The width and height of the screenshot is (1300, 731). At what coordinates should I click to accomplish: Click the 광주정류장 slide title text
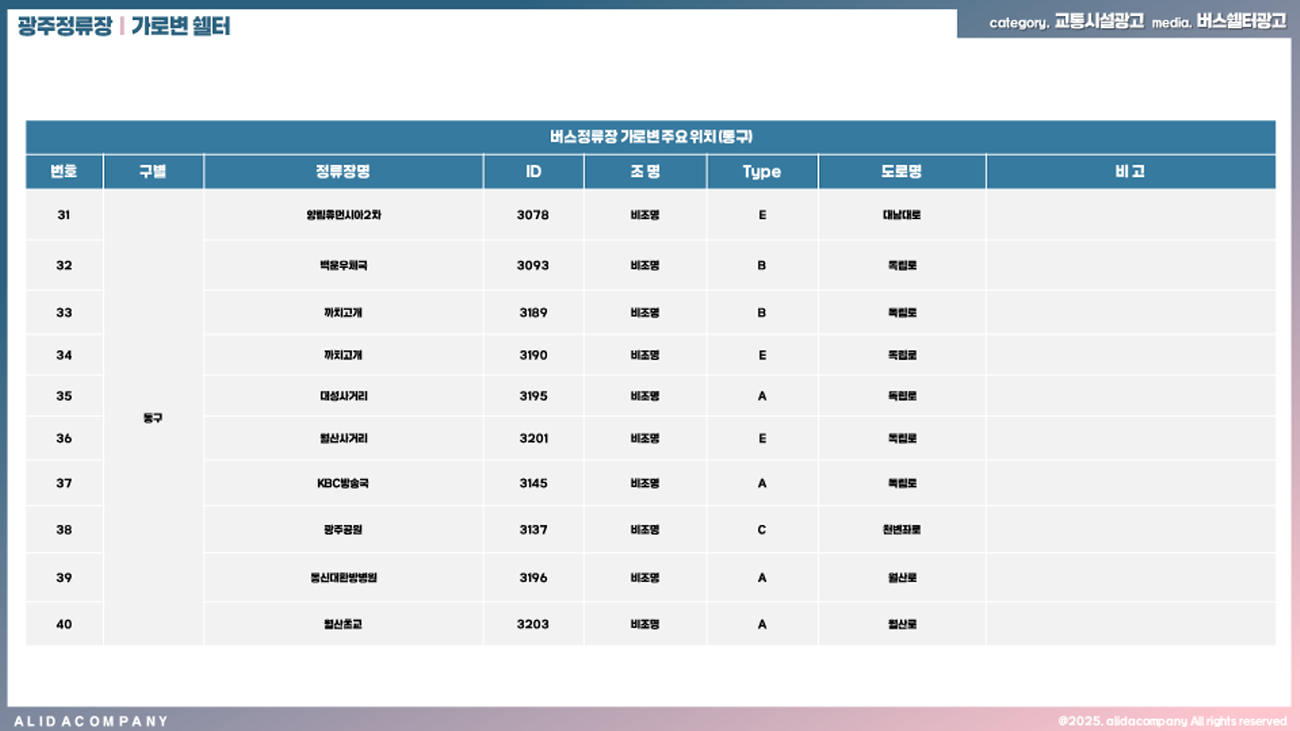(x=65, y=26)
